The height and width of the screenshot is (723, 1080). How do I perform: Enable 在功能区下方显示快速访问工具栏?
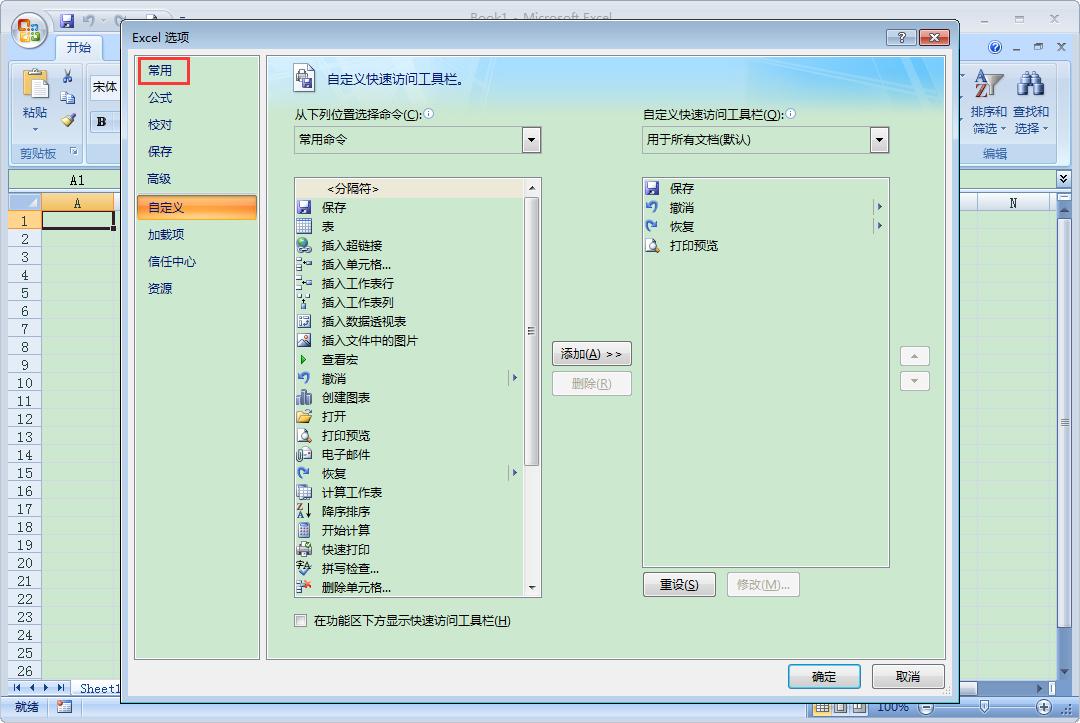point(300,621)
